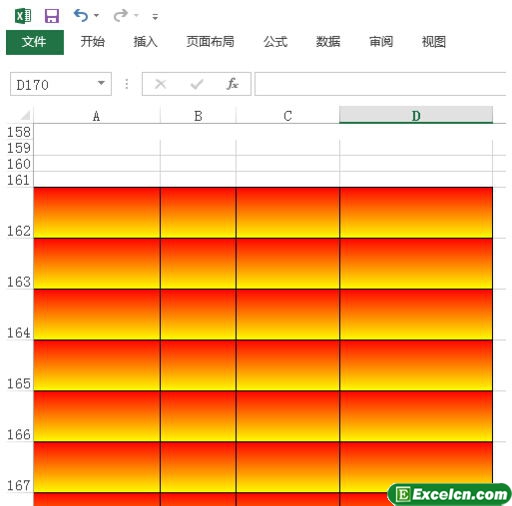The image size is (512, 506).
Task: Select row 167 header
Action: pos(19,467)
